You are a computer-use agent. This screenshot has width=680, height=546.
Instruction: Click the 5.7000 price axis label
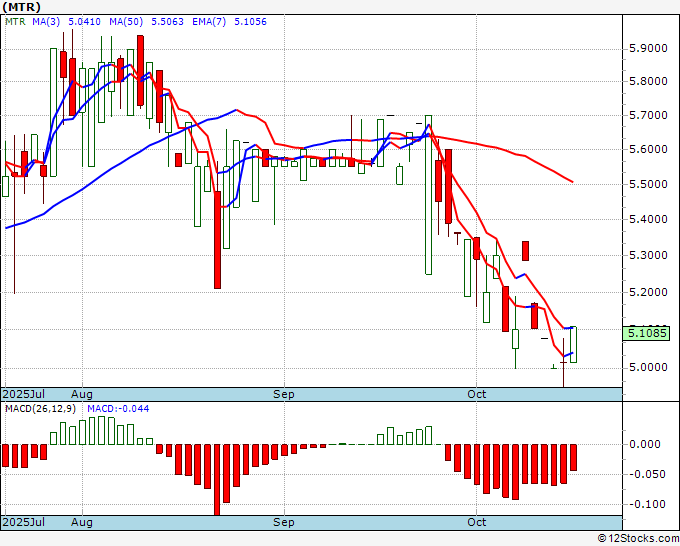point(648,115)
